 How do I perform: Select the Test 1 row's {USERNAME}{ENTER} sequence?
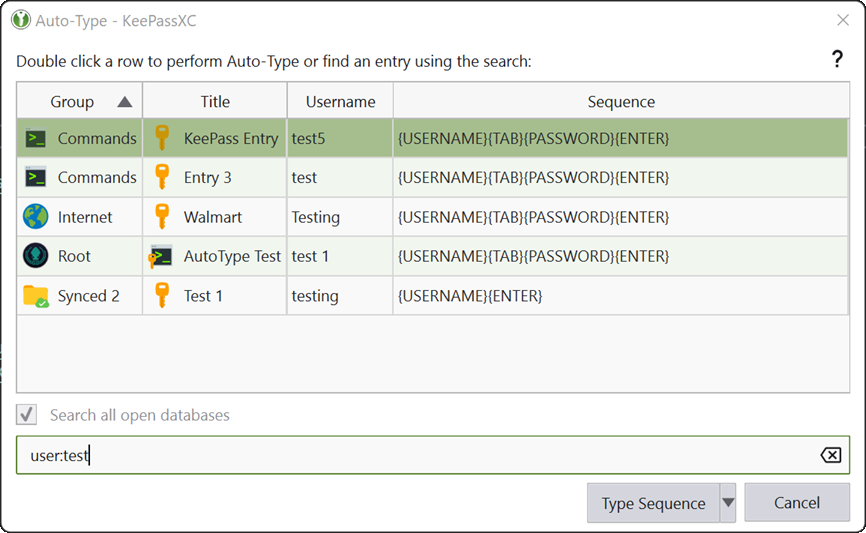470,296
